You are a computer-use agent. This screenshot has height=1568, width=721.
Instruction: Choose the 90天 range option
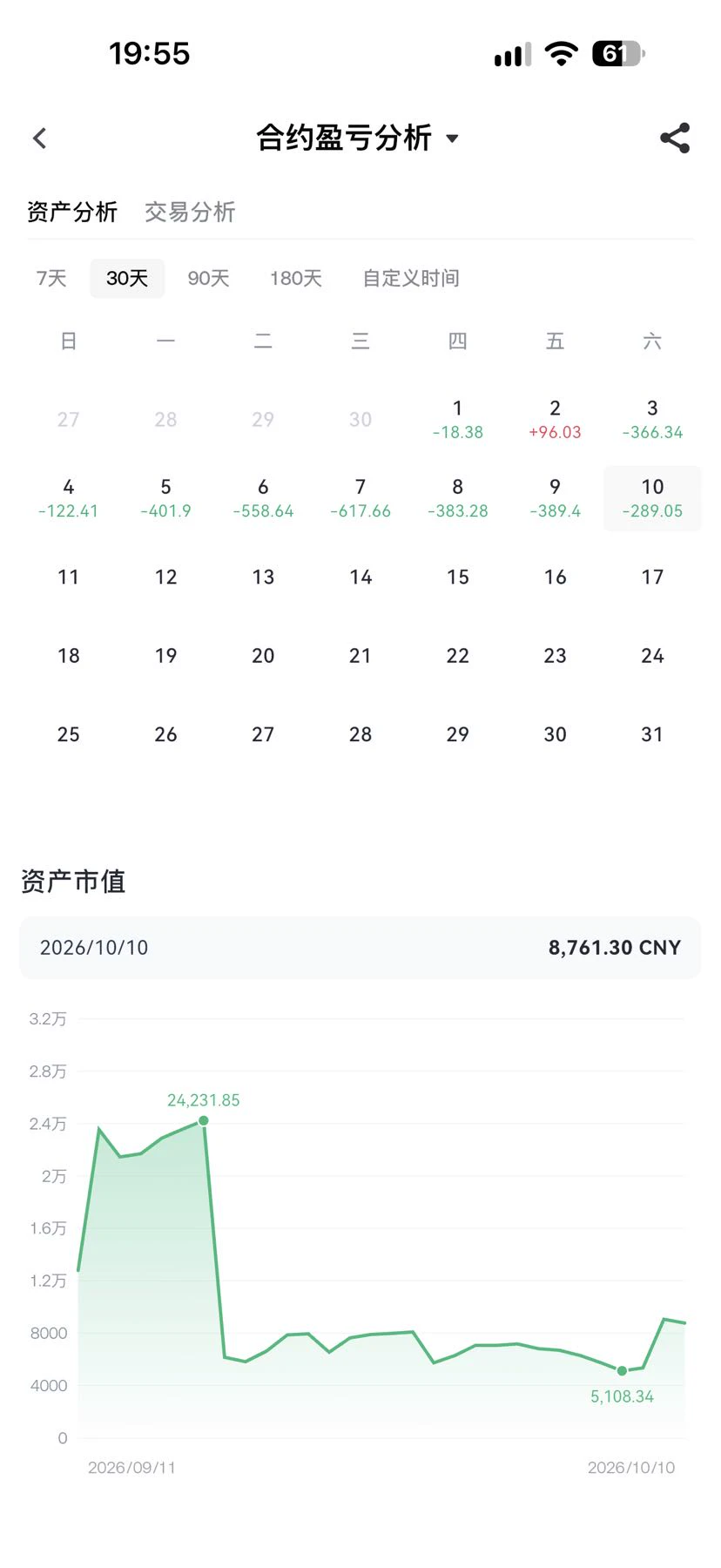209,278
